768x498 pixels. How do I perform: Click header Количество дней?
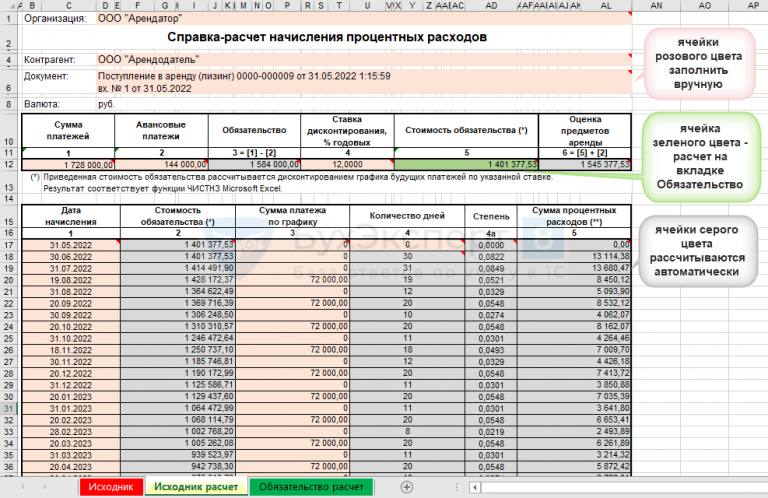(407, 216)
